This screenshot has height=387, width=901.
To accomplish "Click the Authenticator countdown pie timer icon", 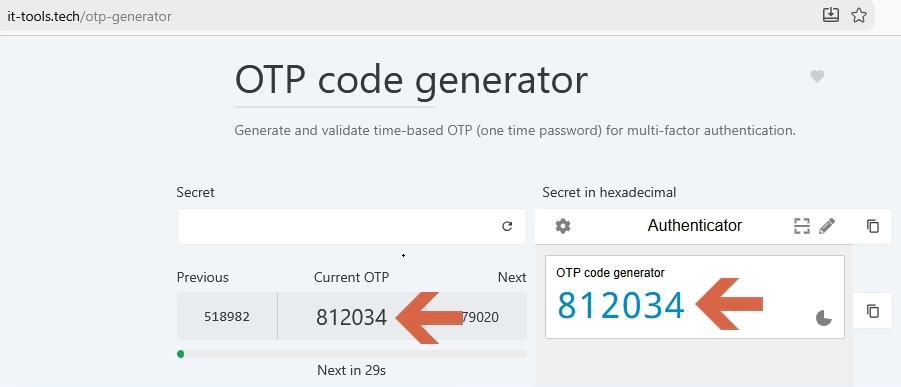I will [x=824, y=317].
